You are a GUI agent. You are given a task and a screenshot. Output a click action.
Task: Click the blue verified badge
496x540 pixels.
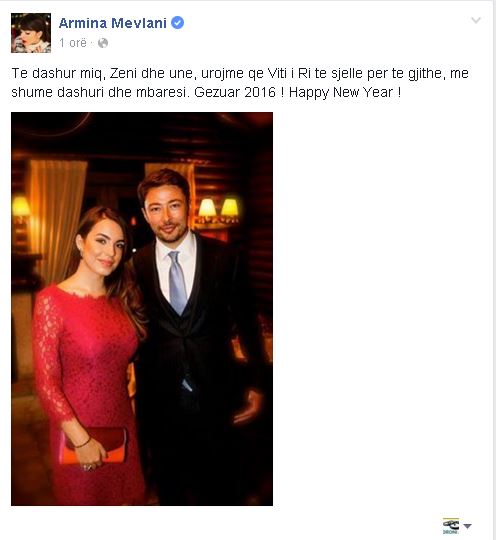coord(177,23)
